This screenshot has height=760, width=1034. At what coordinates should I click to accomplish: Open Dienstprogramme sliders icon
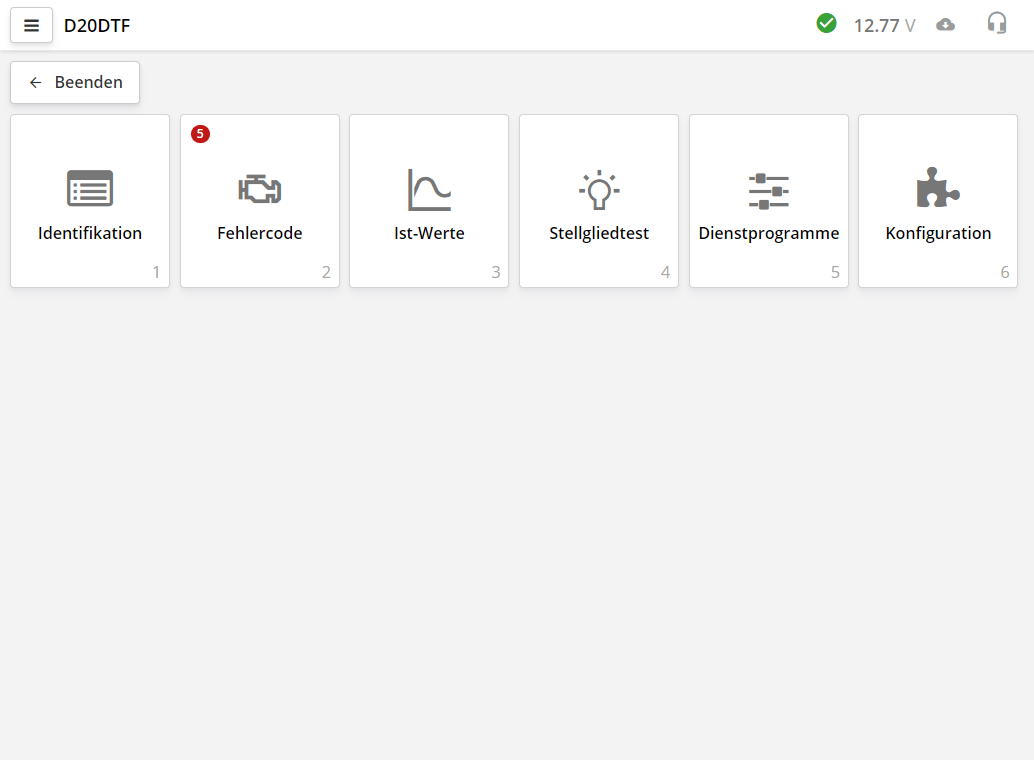768,188
